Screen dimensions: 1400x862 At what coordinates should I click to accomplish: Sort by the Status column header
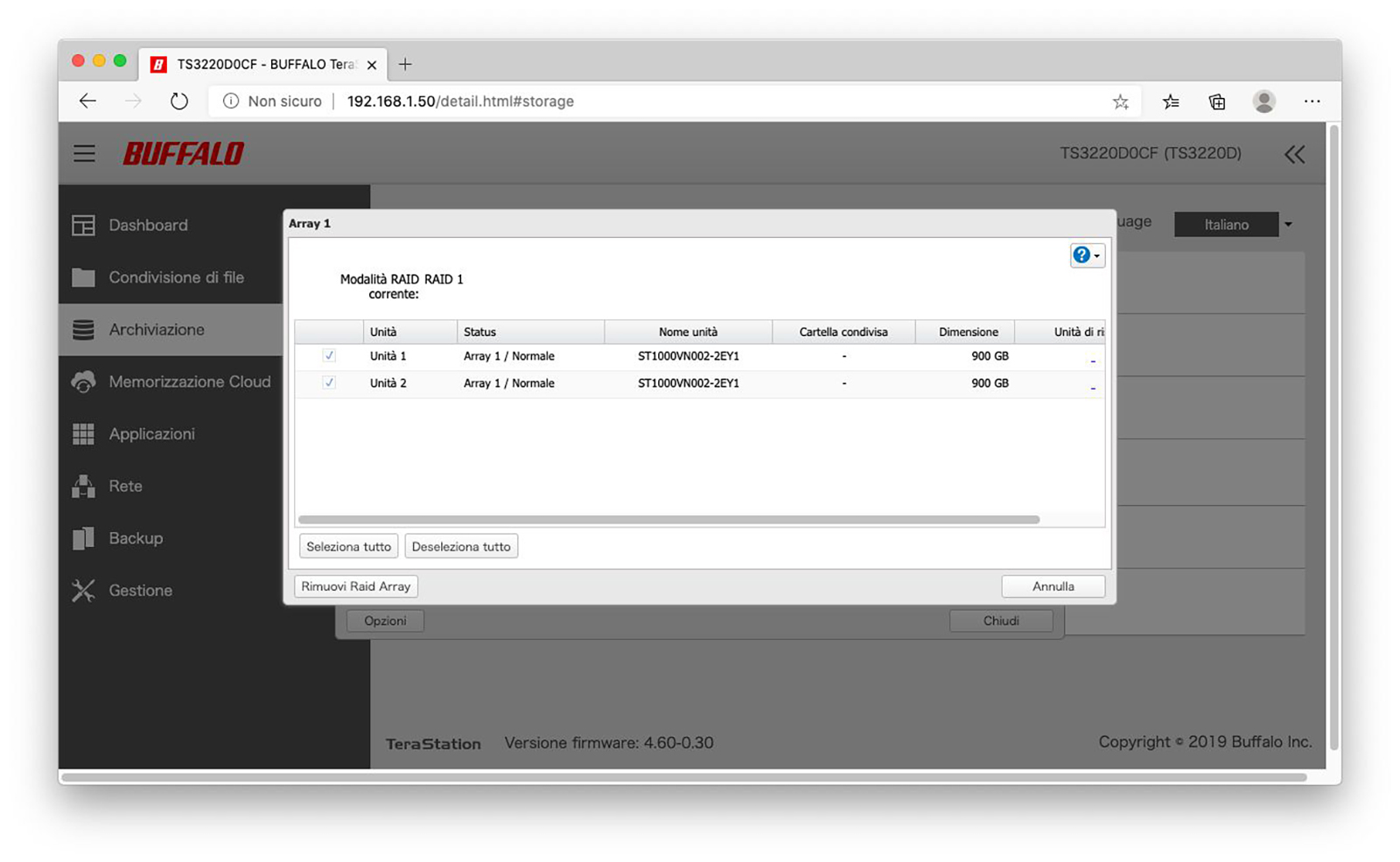(530, 332)
